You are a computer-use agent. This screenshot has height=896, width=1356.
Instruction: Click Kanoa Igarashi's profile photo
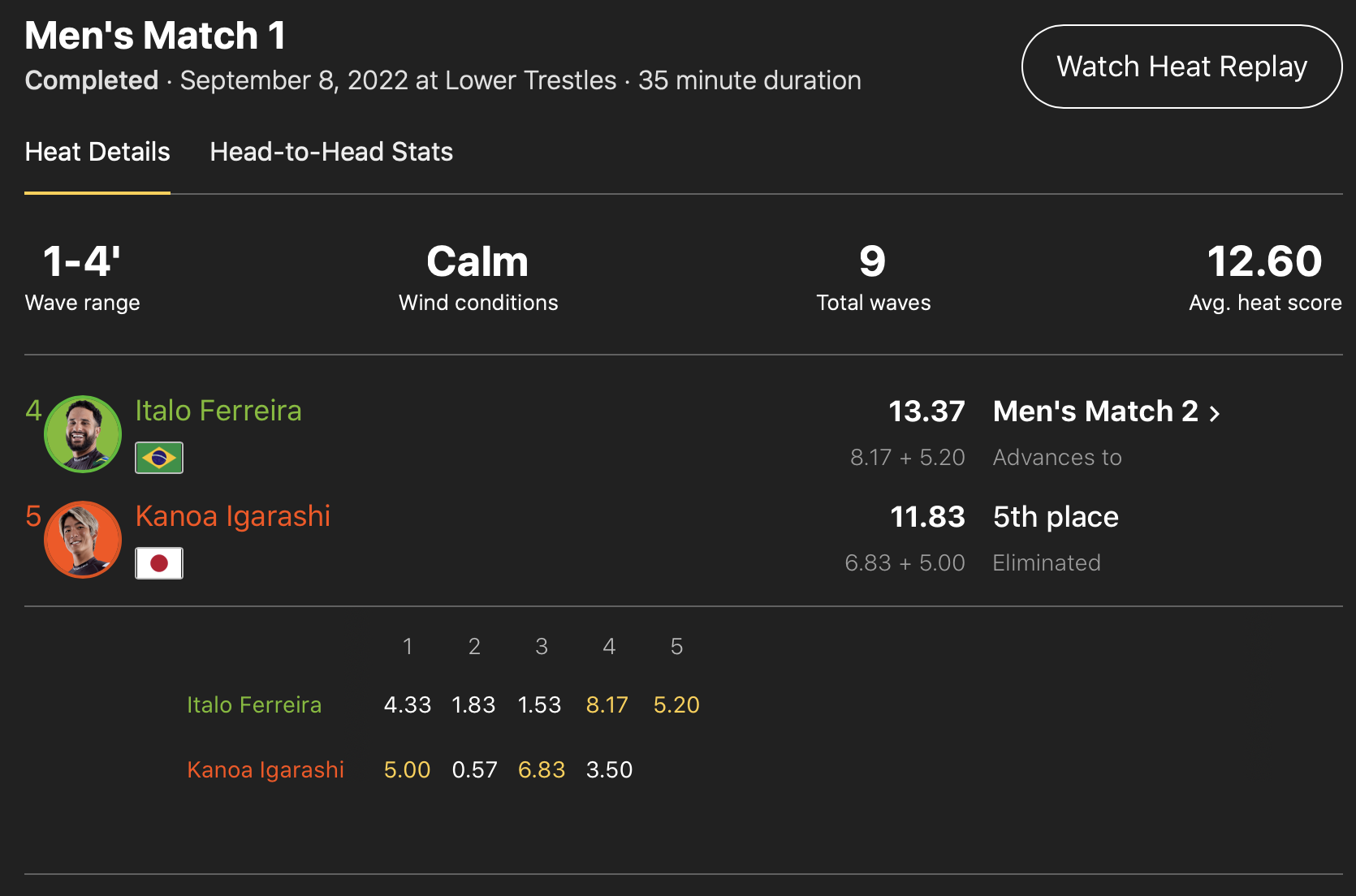click(83, 540)
